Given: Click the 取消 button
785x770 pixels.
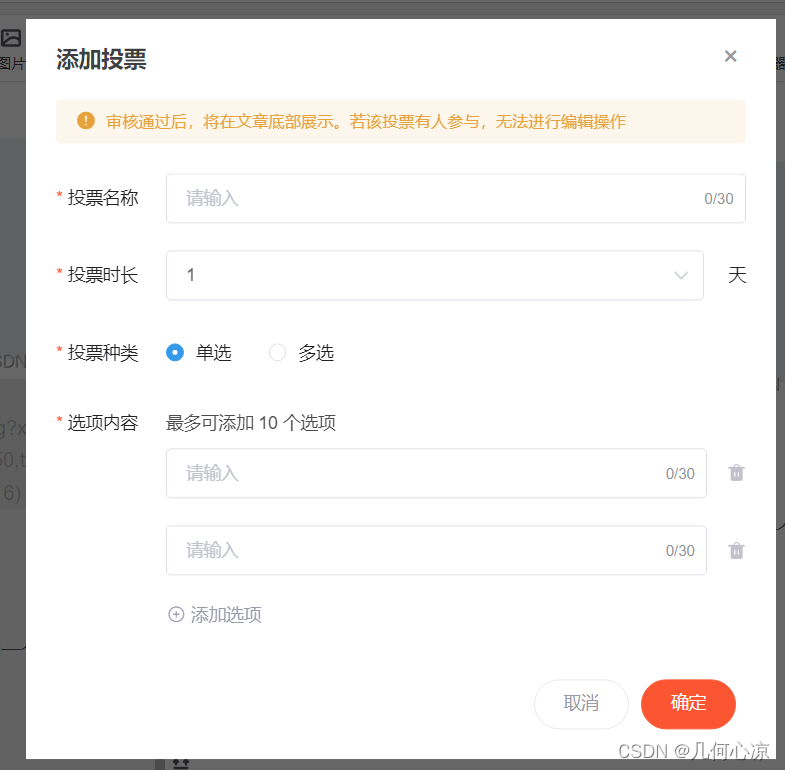Looking at the screenshot, I should 581,703.
